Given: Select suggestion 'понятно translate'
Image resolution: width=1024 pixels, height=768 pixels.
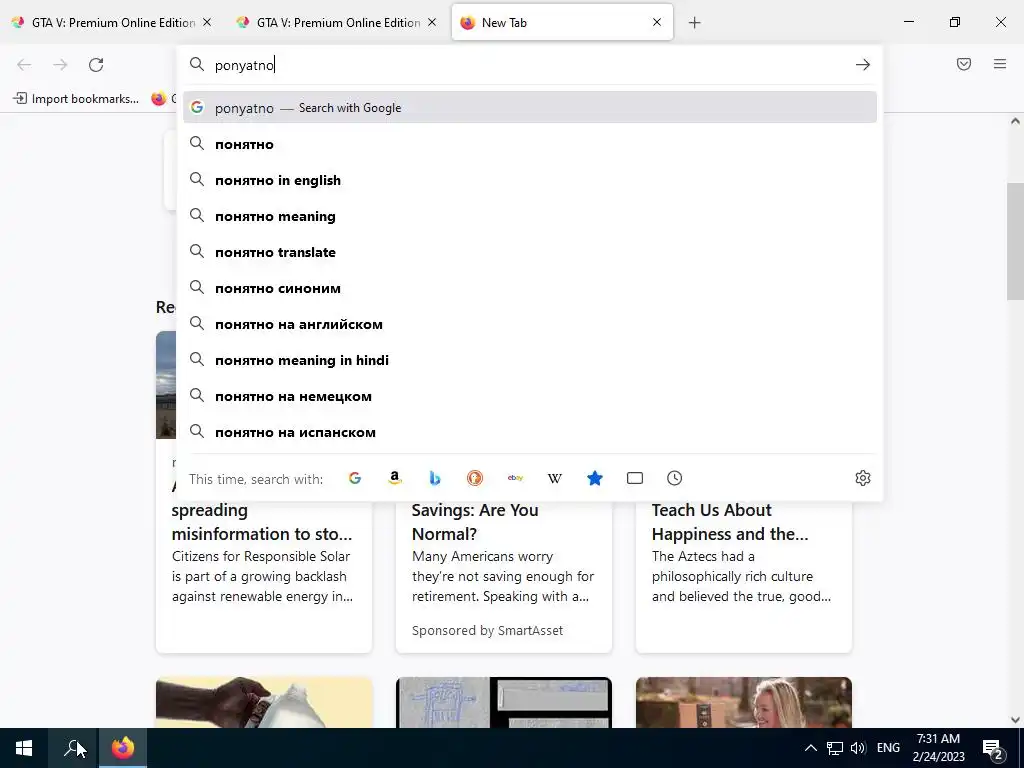Looking at the screenshot, I should tap(530, 252).
